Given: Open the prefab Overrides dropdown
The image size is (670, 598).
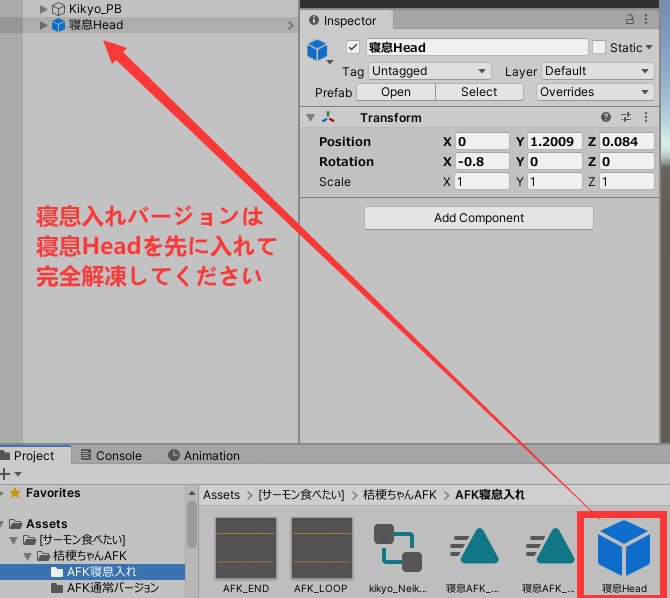Looking at the screenshot, I should click(595, 92).
